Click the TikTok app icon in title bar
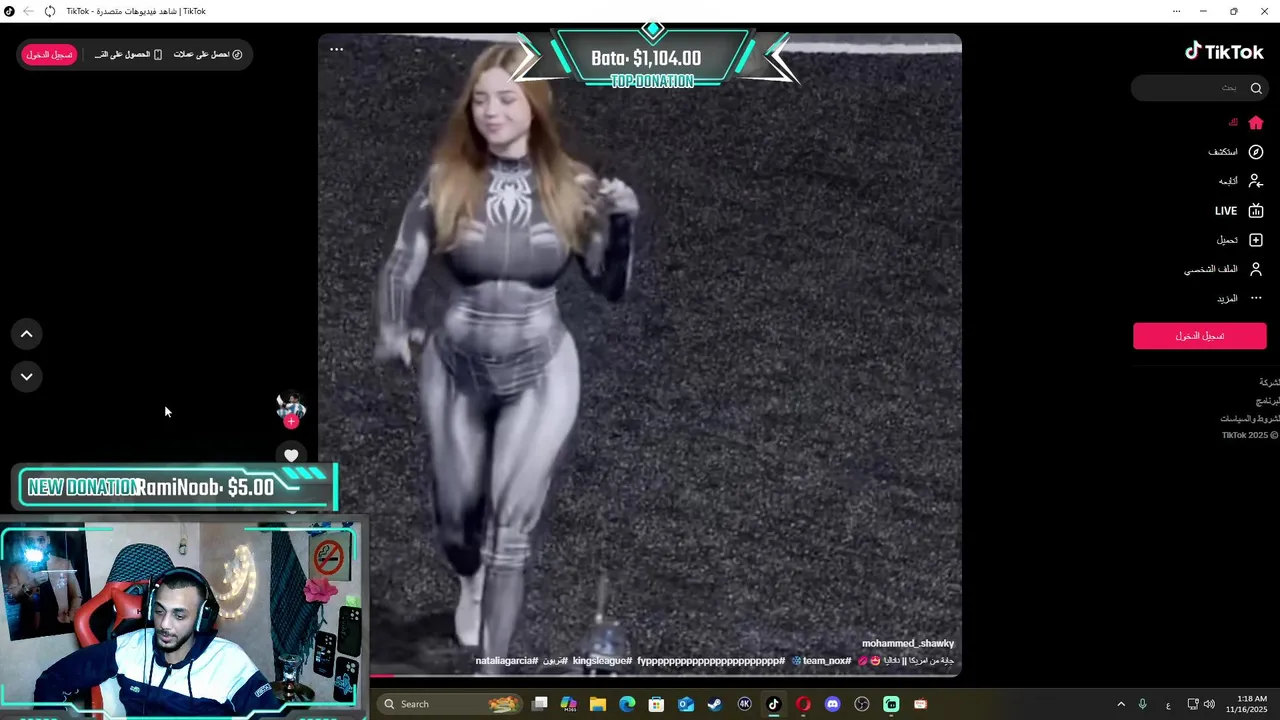The image size is (1280, 720). [x=9, y=11]
